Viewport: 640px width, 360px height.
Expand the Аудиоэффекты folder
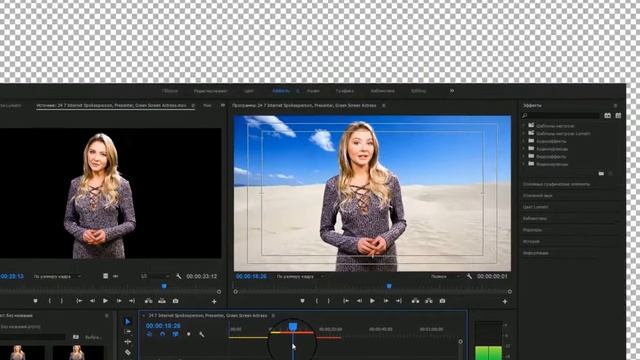[x=524, y=141]
